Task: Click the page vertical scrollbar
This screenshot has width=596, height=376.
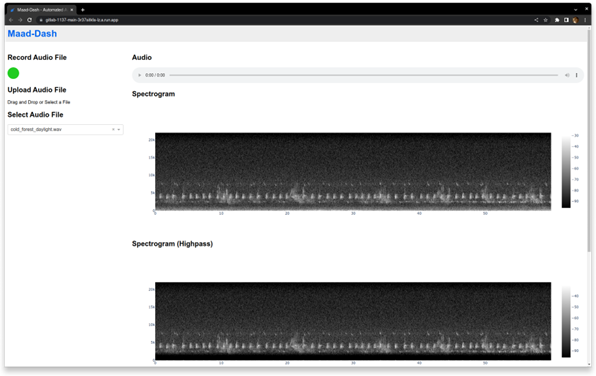Action: tap(589, 140)
